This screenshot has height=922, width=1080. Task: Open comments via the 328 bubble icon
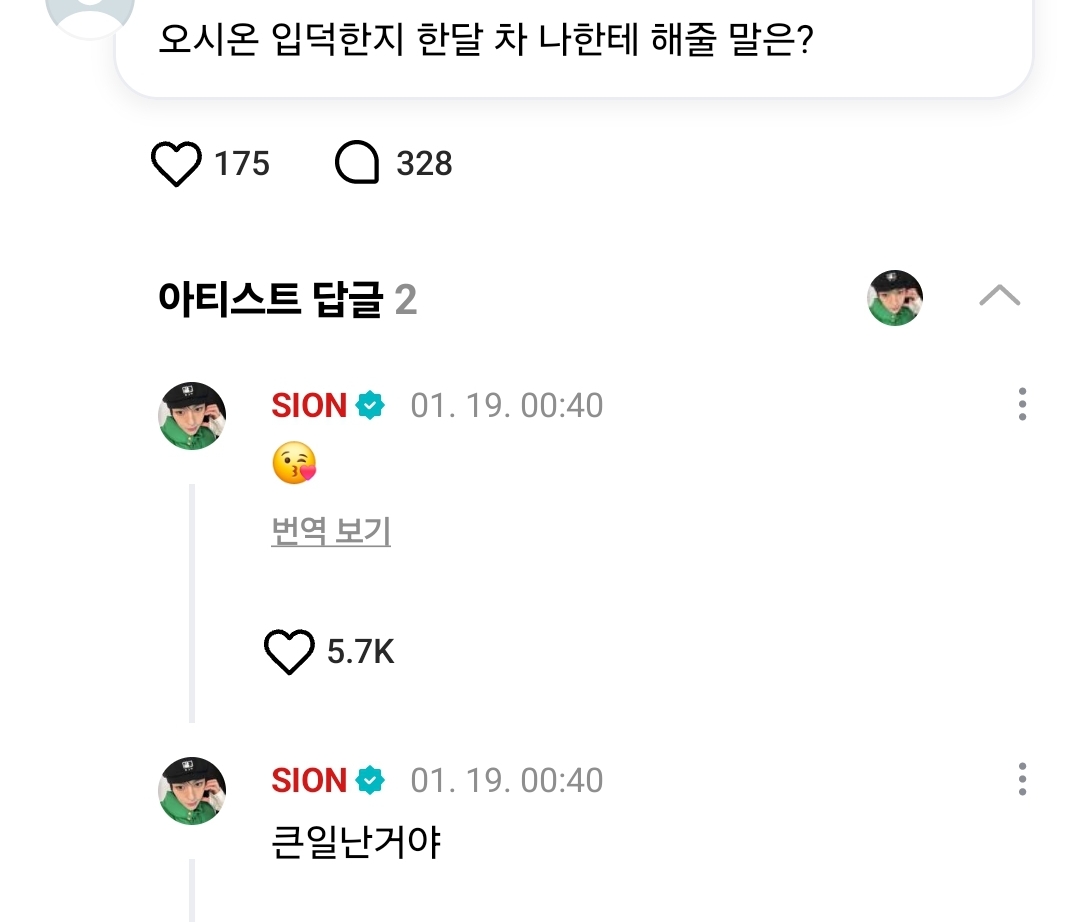coord(357,164)
